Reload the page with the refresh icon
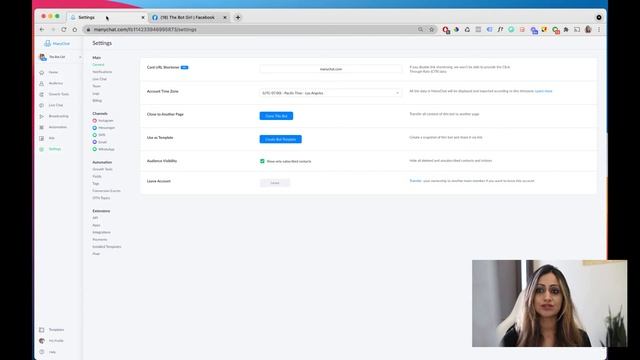 point(64,29)
